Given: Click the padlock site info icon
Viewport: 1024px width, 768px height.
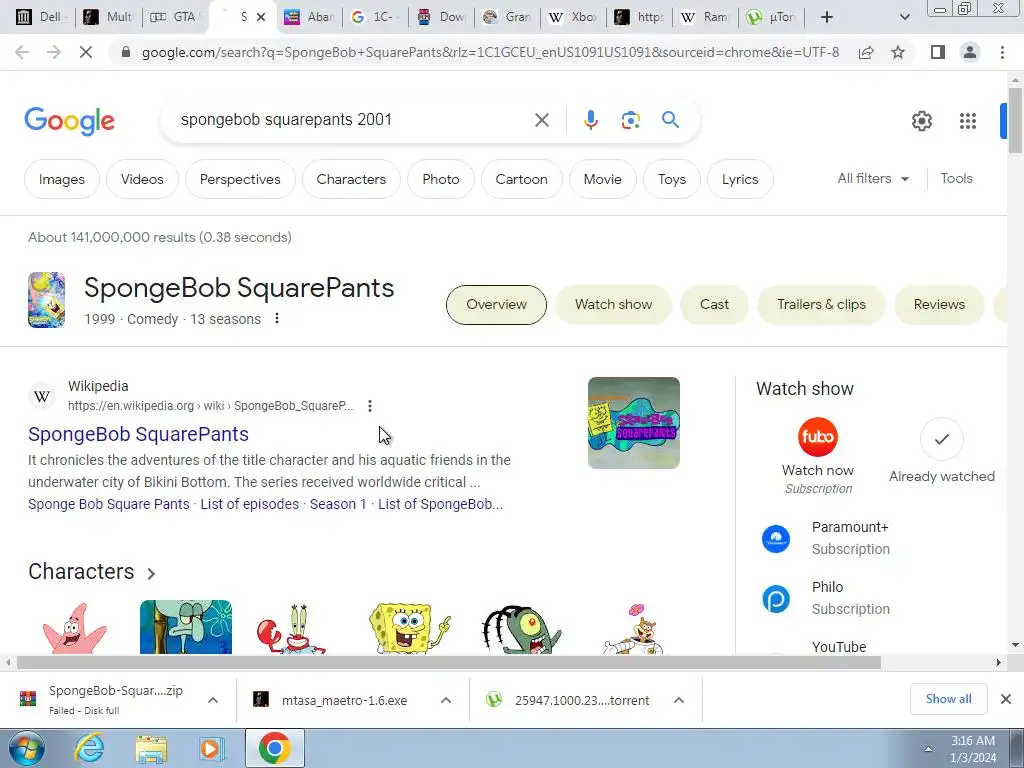Looking at the screenshot, I should coord(126,52).
